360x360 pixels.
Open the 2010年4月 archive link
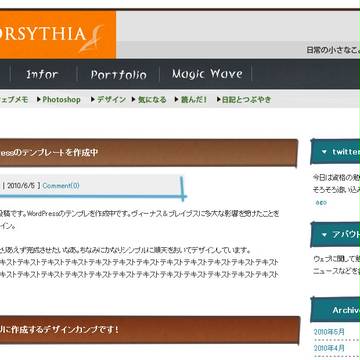click(x=329, y=348)
